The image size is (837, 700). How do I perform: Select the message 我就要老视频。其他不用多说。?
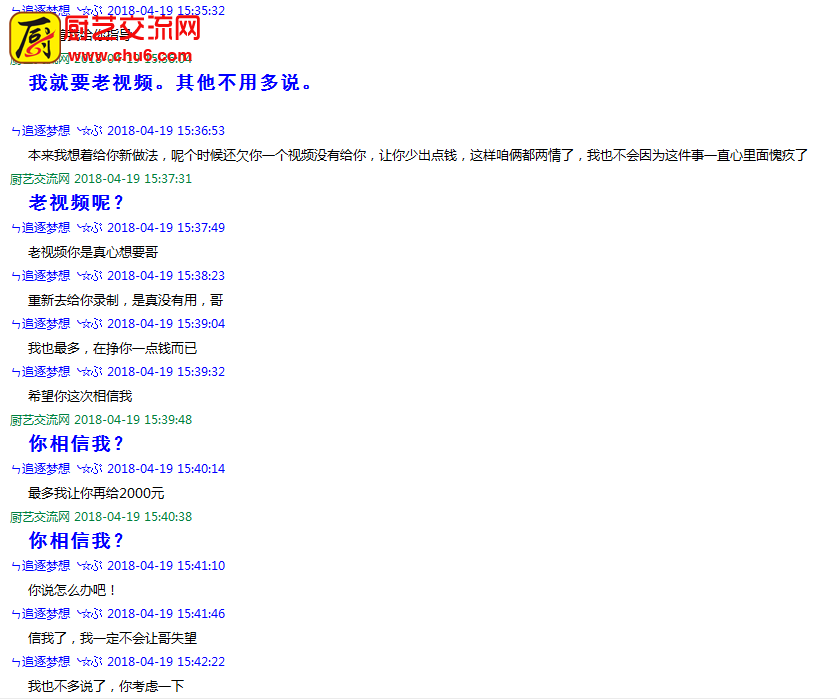tap(170, 83)
